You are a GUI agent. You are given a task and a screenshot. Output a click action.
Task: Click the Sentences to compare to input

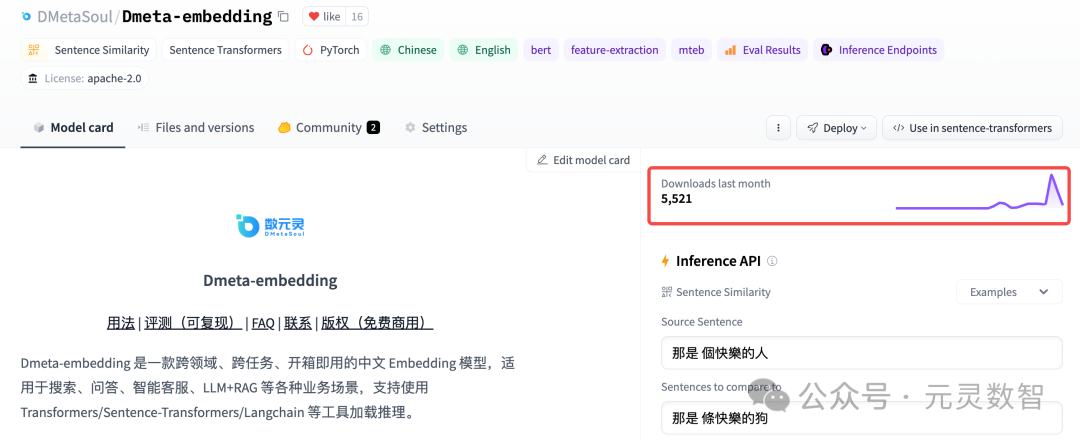pos(862,418)
